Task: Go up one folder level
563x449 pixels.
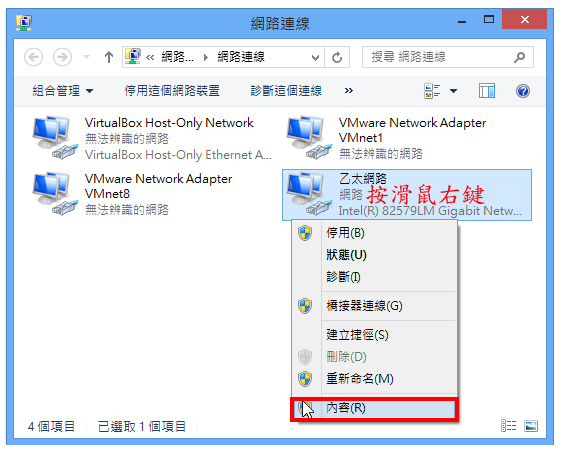Action: pyautogui.click(x=109, y=57)
